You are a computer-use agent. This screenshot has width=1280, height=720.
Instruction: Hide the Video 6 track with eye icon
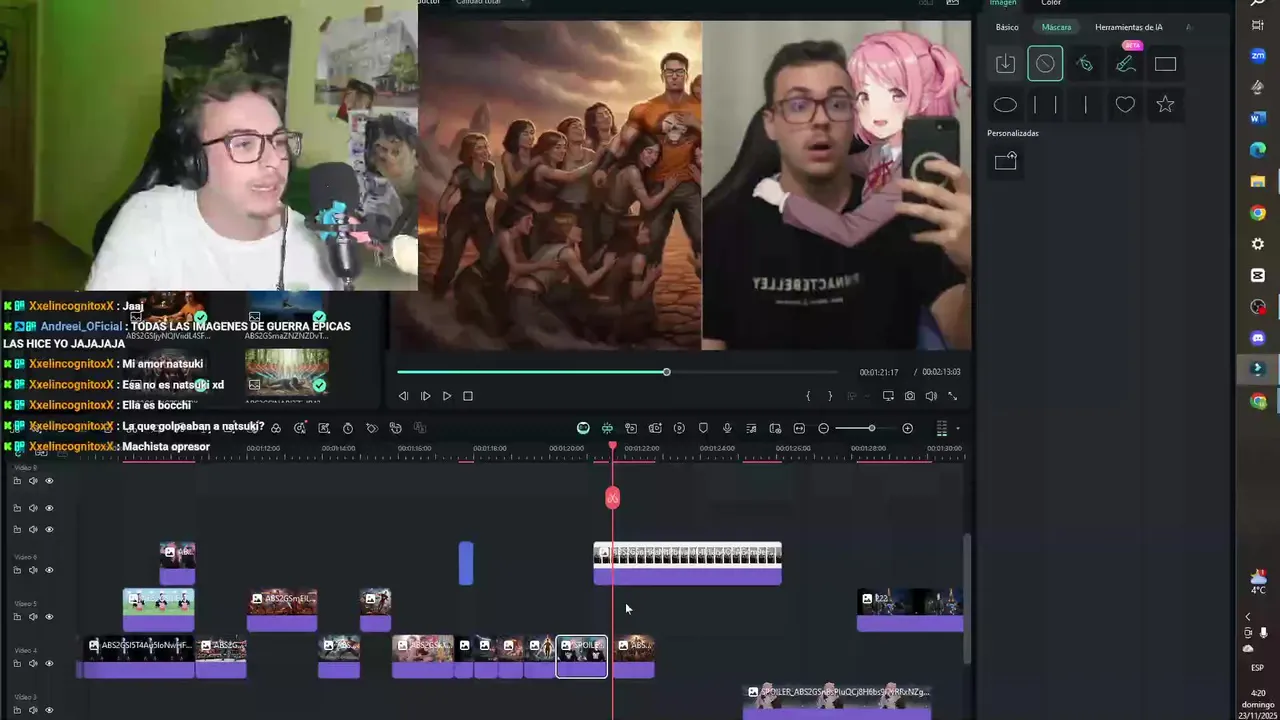pyautogui.click(x=49, y=570)
